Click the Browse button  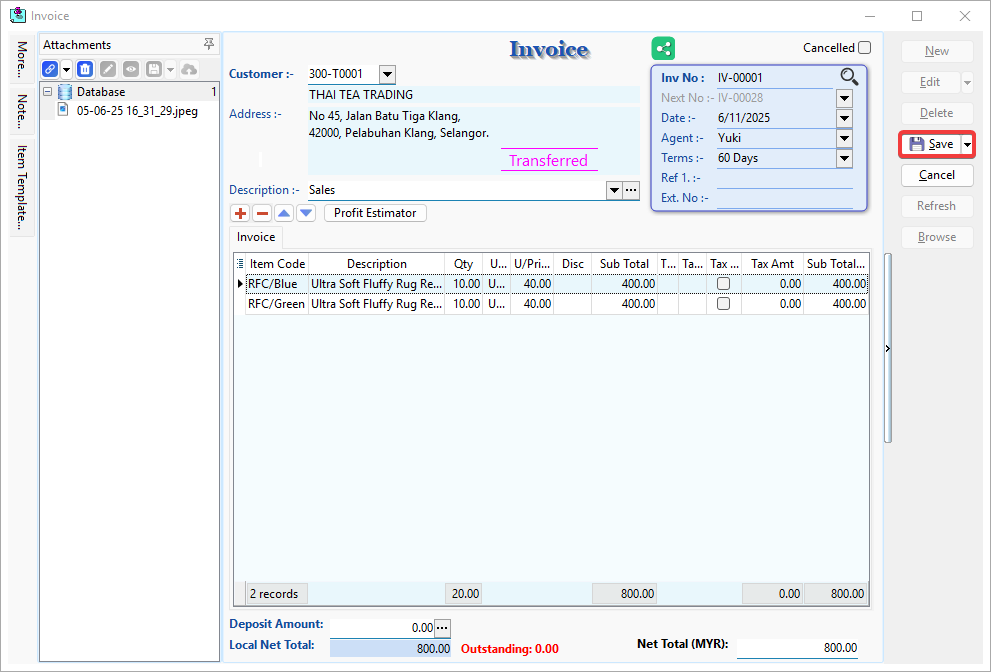(x=937, y=237)
